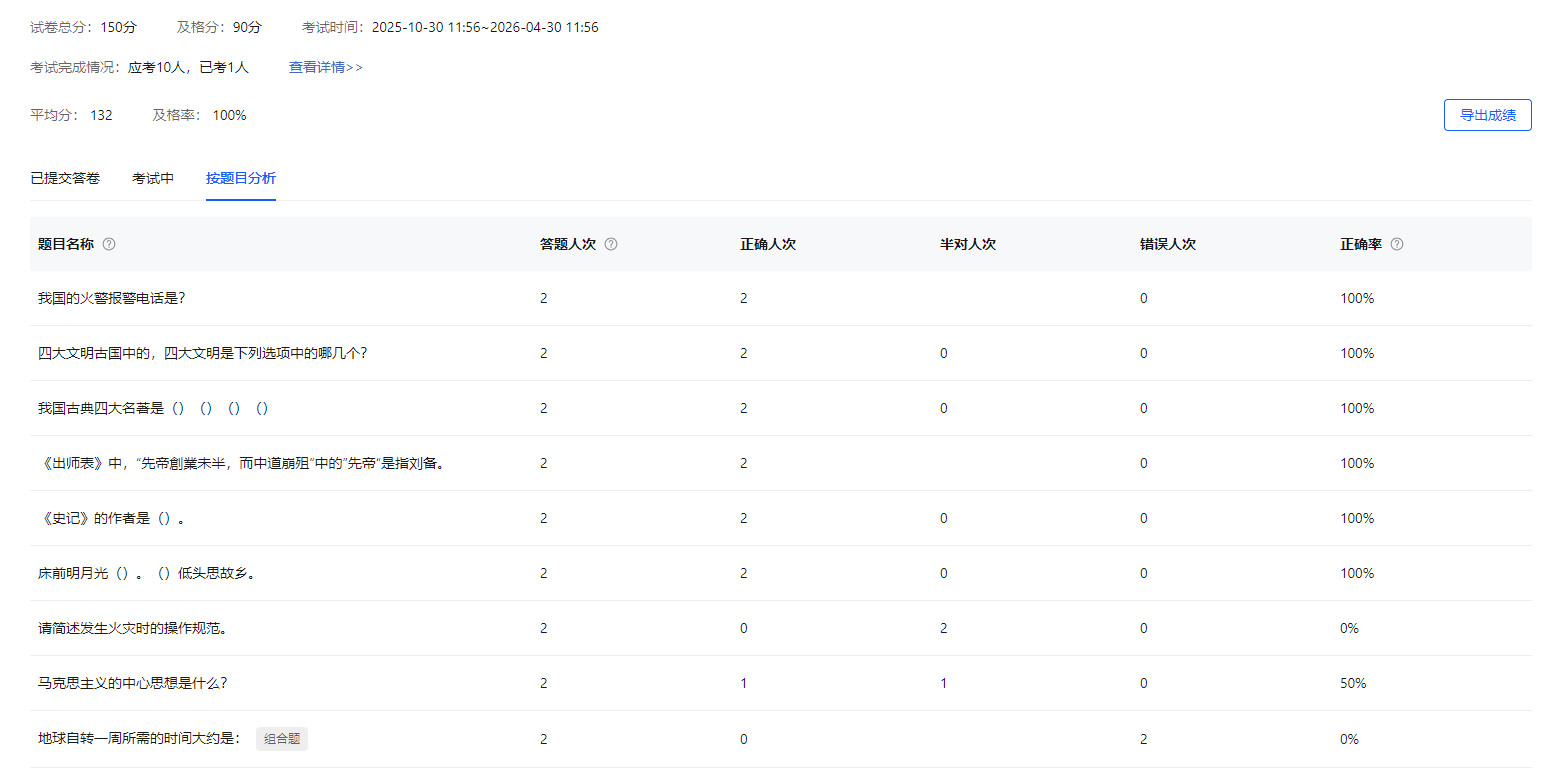Viewport: 1556px width, 770px height.
Task: Open the 我国古典四大名著 question row
Action: point(153,408)
